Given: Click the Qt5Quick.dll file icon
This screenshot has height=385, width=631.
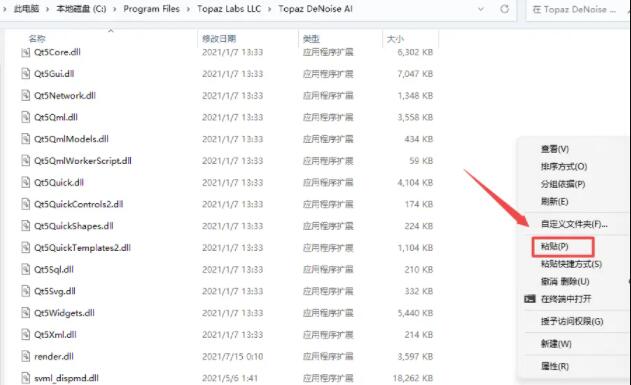Looking at the screenshot, I should (x=25, y=183).
